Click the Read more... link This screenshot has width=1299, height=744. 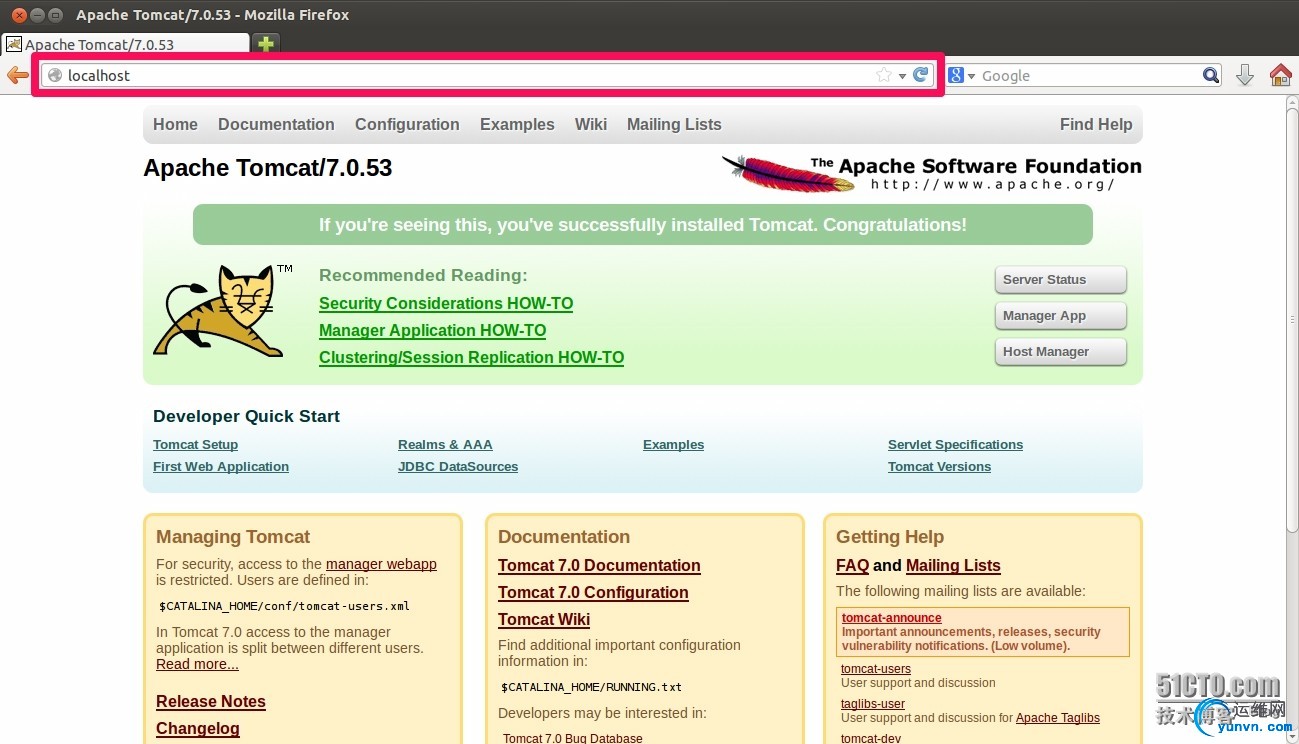coord(197,664)
